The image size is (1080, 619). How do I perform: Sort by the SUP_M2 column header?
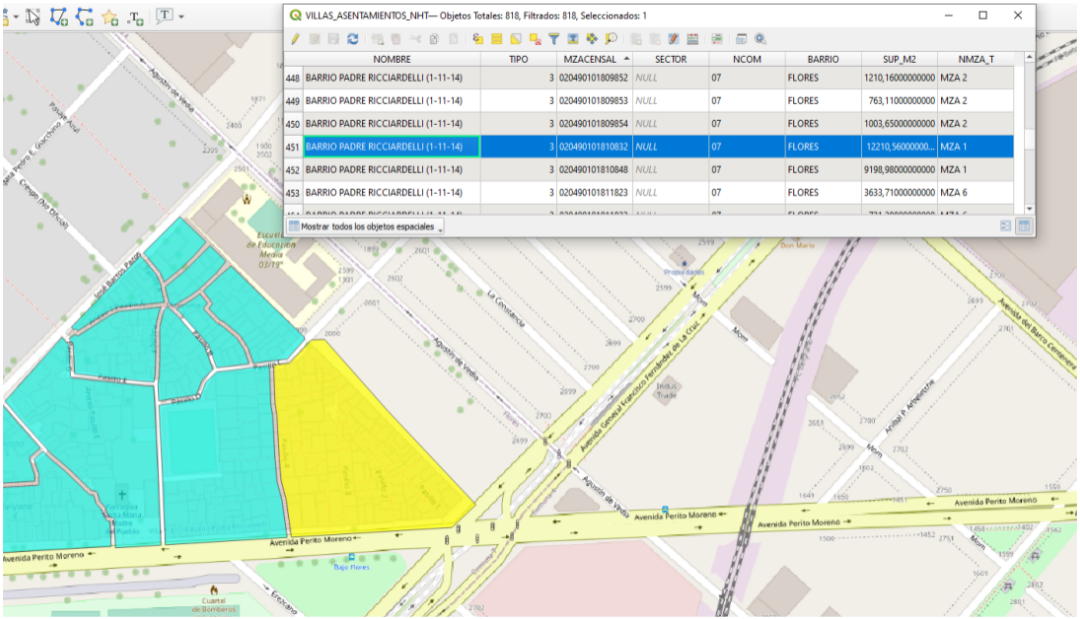point(899,59)
